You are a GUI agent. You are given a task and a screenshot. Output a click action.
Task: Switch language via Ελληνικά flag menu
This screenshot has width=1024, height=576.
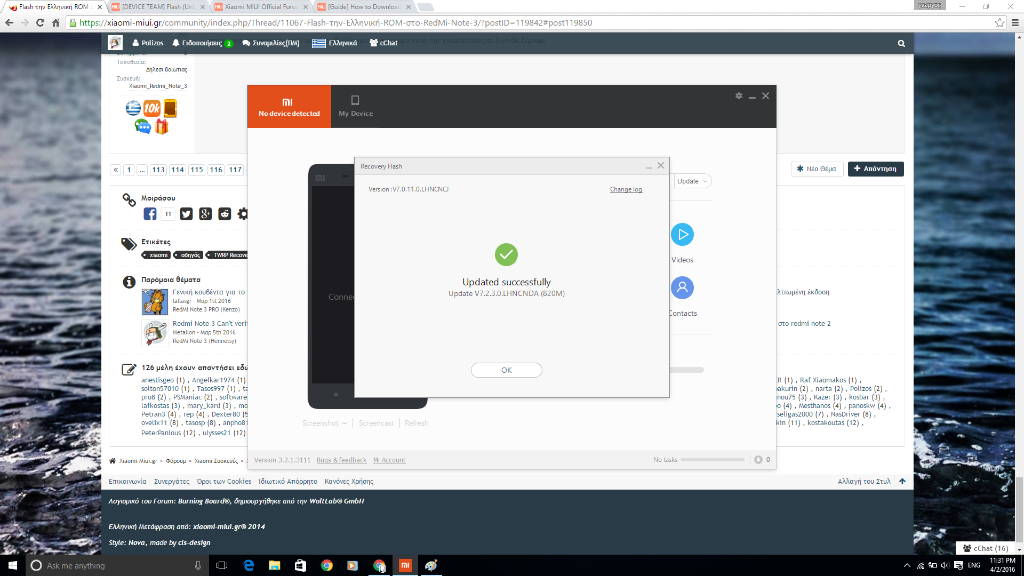coord(334,43)
